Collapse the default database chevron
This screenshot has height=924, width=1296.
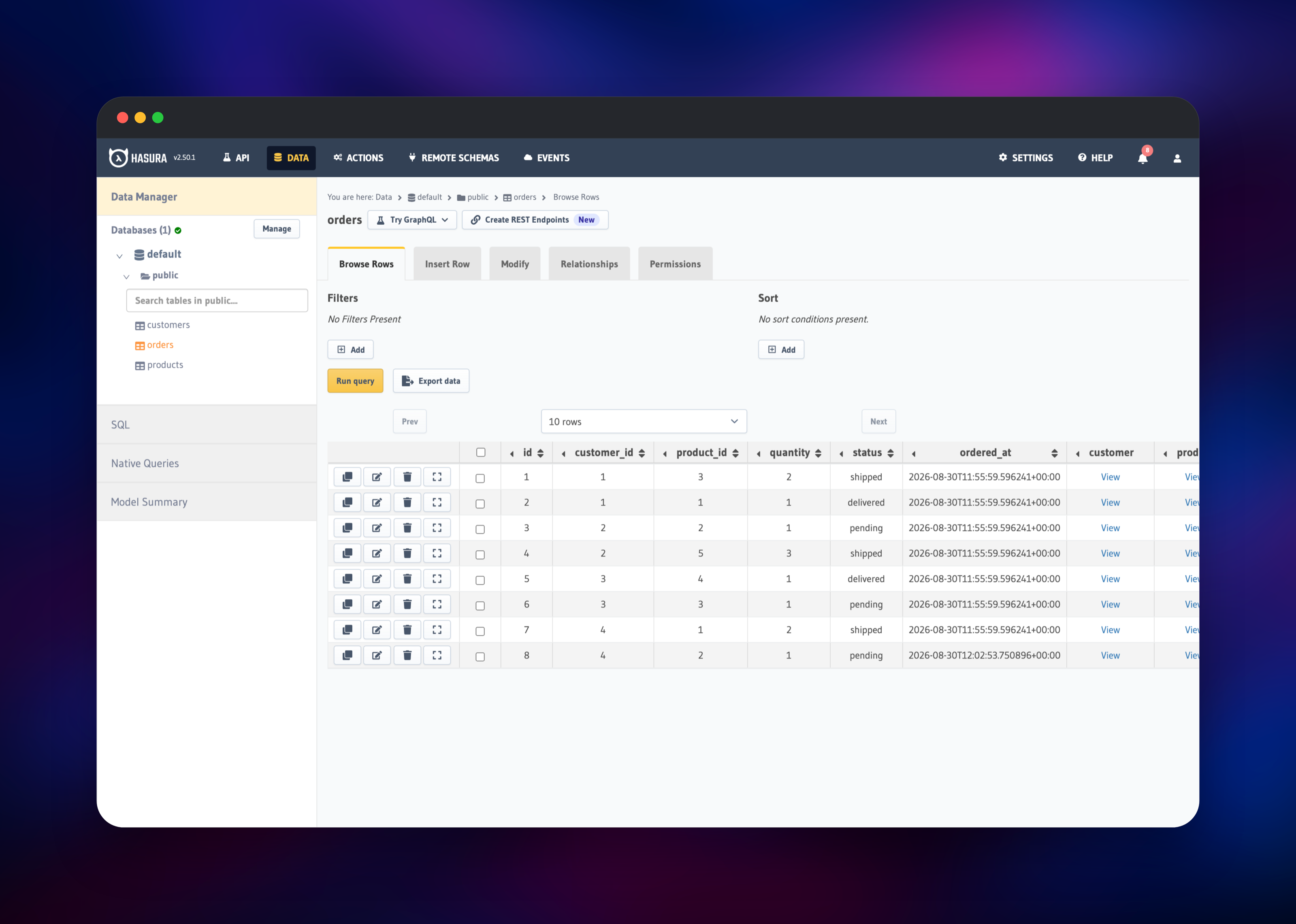pyautogui.click(x=119, y=256)
